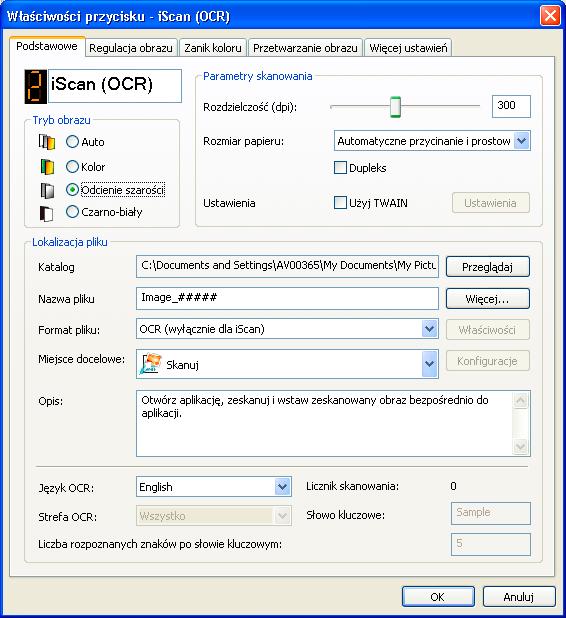
Task: Close the Właściwości przycisku dialog
Action: tap(550, 16)
